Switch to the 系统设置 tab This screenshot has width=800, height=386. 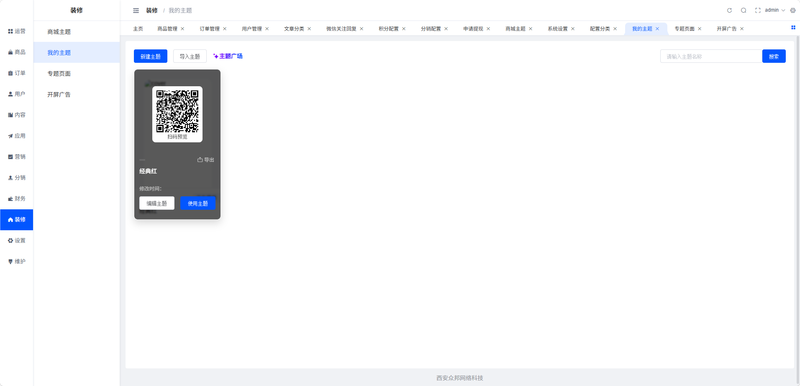(557, 29)
